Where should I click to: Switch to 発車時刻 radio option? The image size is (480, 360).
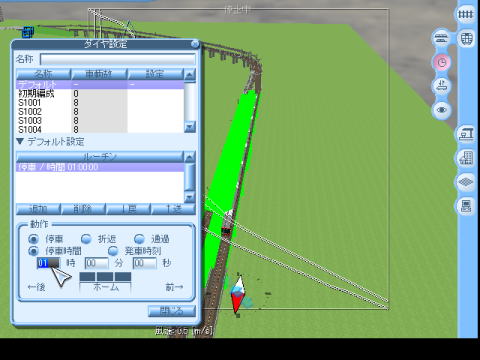coord(113,251)
